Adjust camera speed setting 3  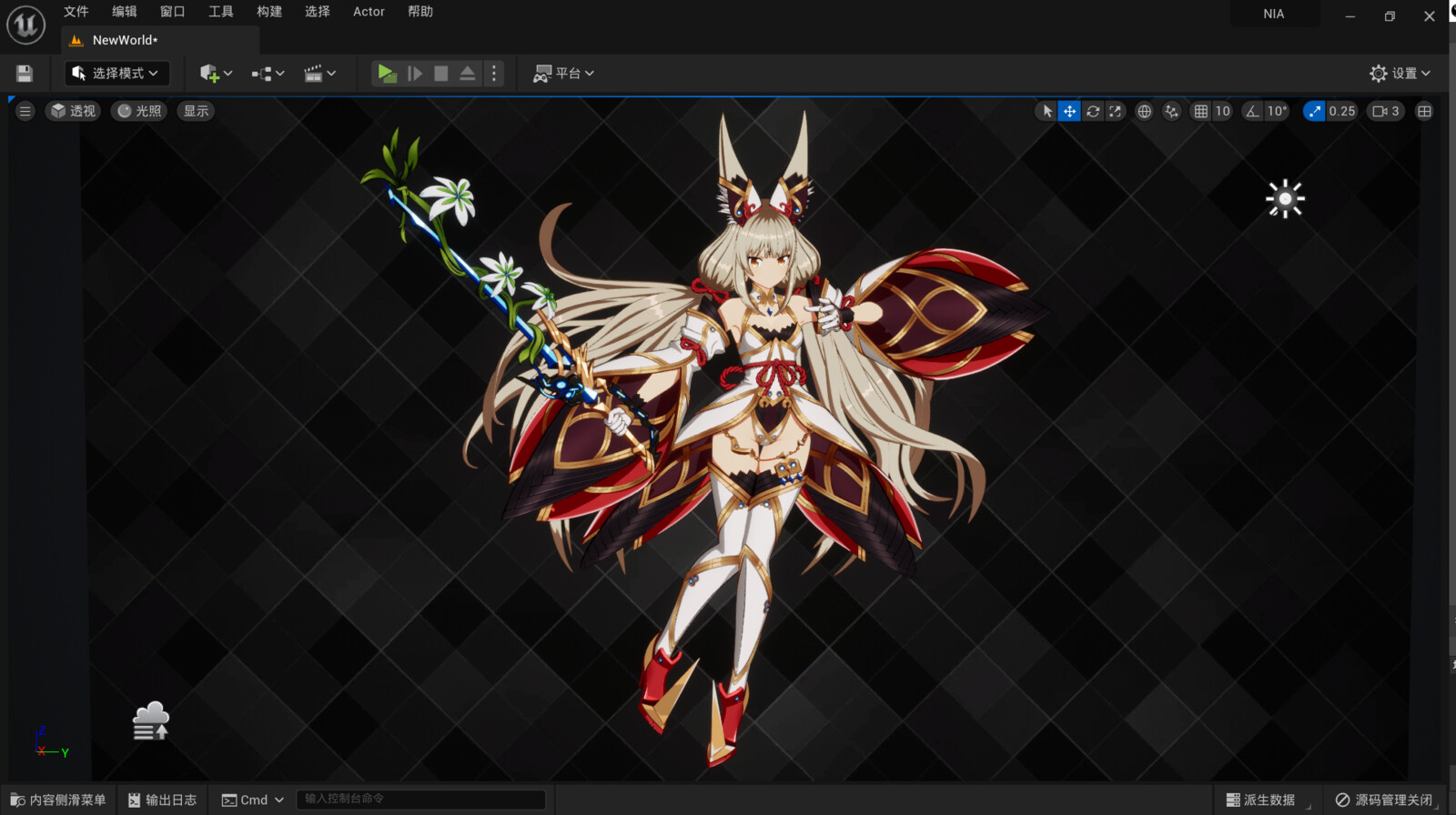1386,111
